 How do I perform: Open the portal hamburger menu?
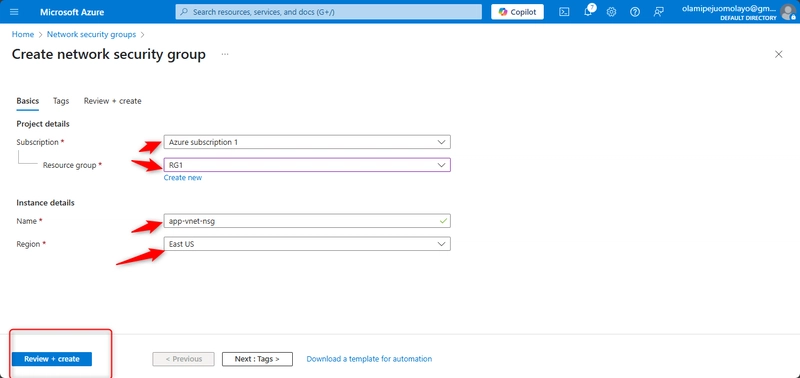point(14,12)
